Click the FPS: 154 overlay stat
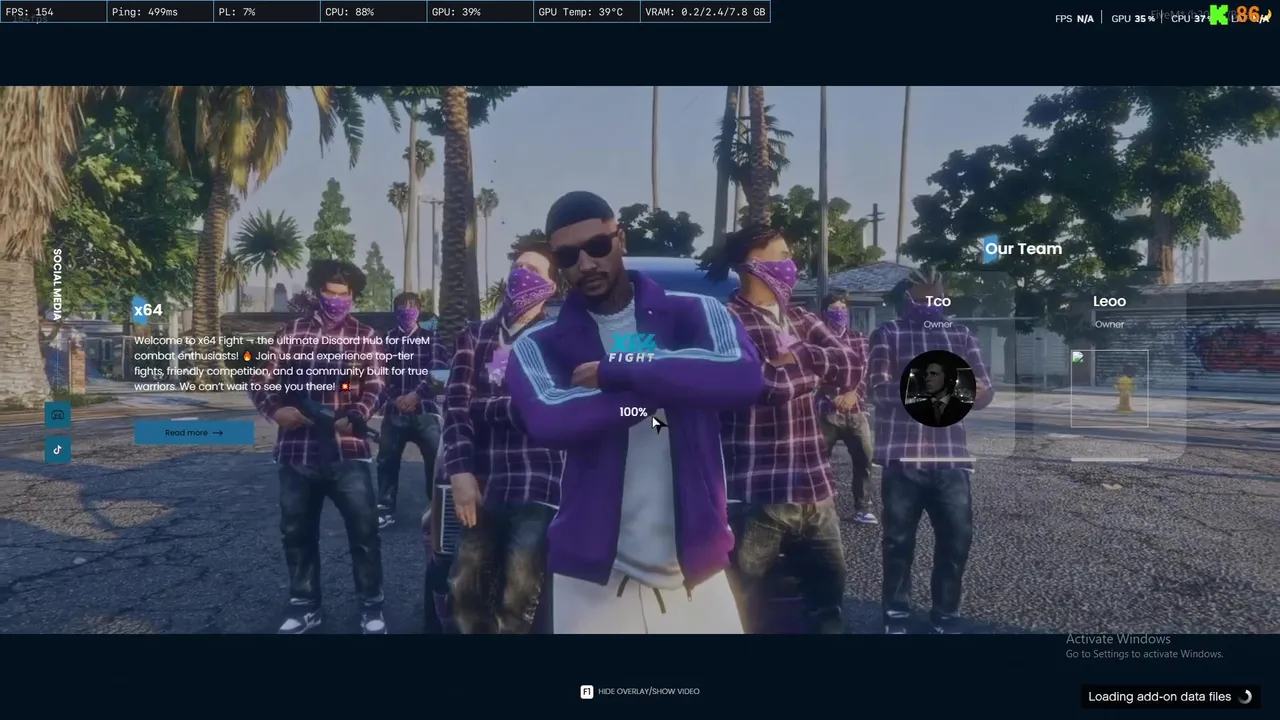 coord(53,12)
